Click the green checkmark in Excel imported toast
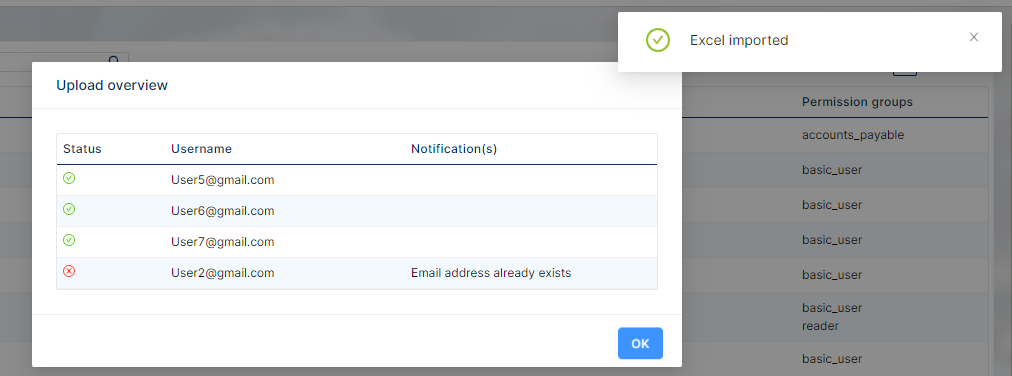This screenshot has width=1012, height=376. coord(658,40)
